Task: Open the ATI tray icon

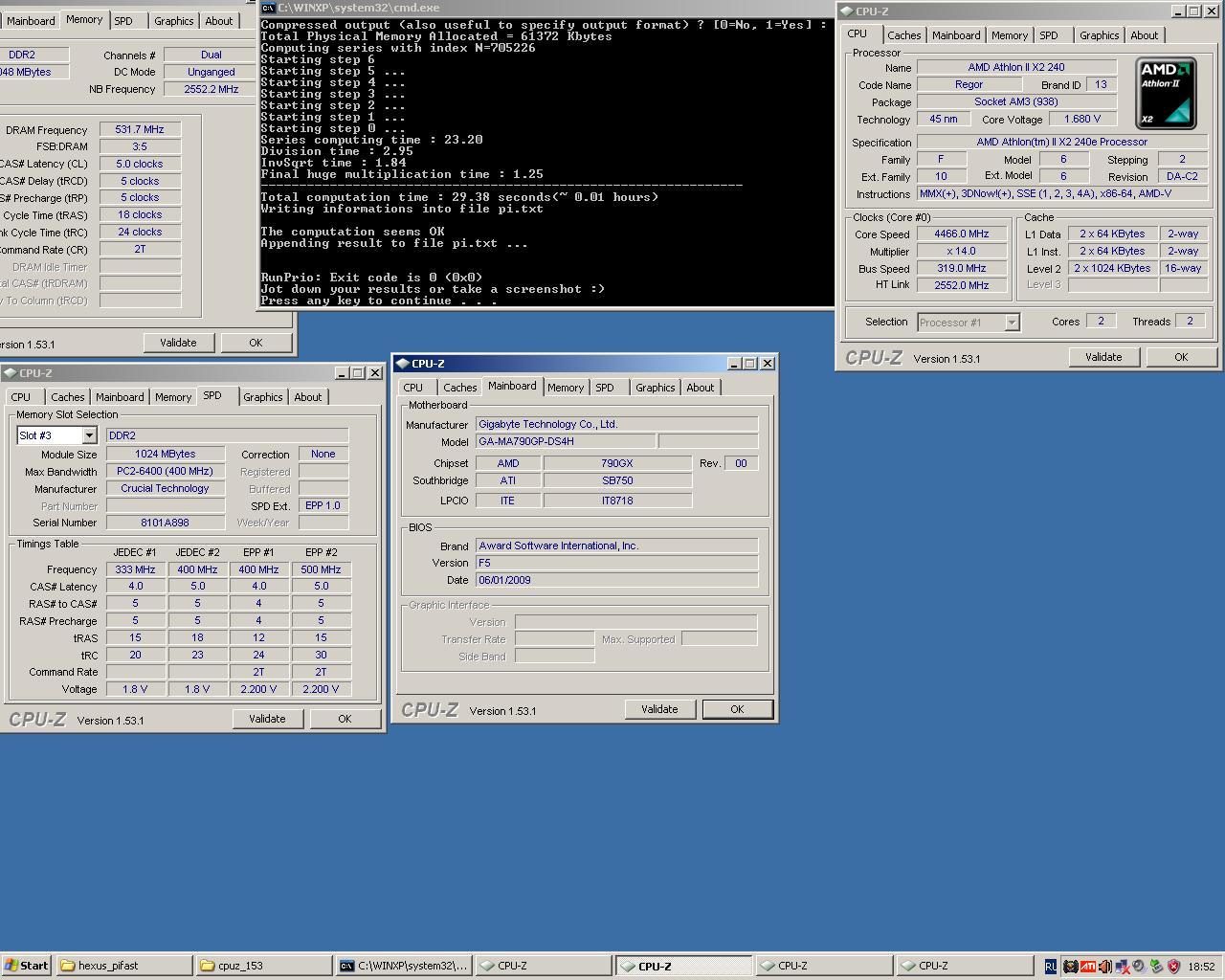Action: [1088, 967]
